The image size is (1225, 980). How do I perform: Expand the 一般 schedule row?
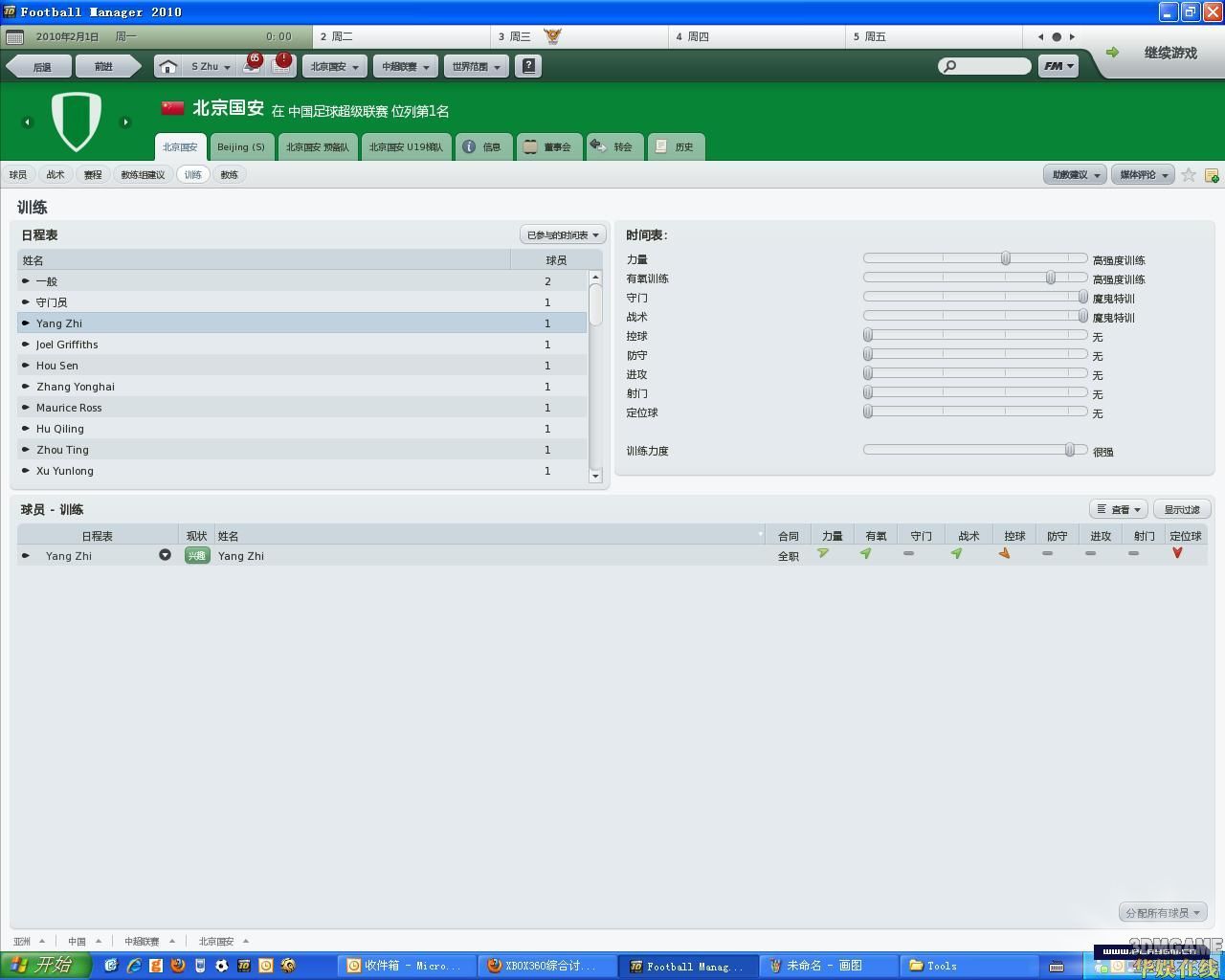26,281
